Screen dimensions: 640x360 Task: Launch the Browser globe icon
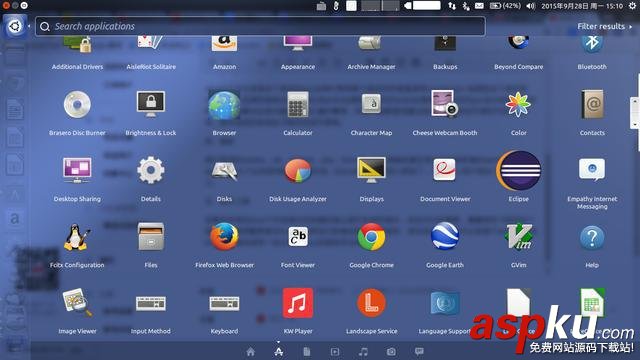[224, 105]
